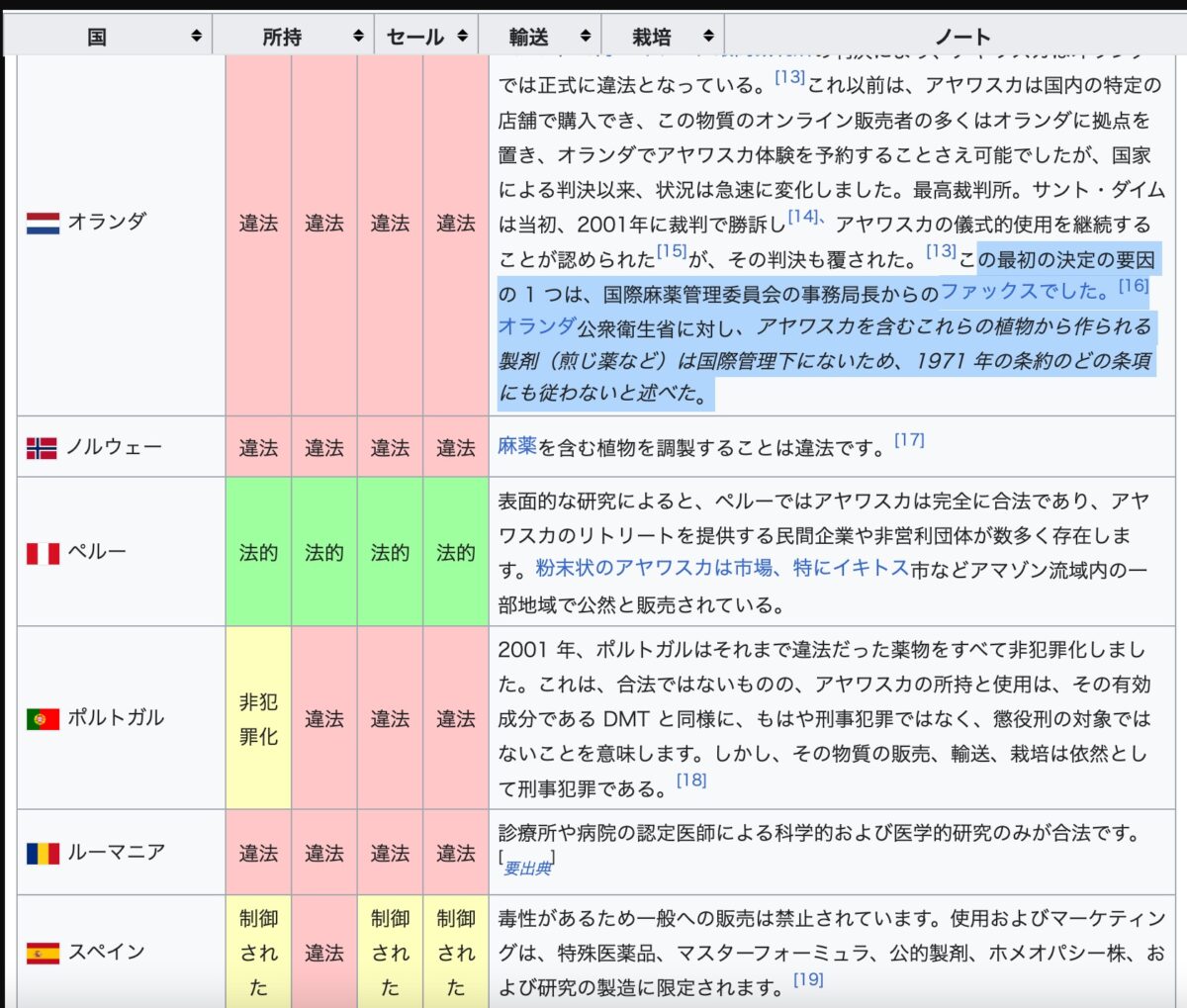This screenshot has height=1008, width=1187.
Task: Open the ファックスでした link
Action: click(1024, 293)
